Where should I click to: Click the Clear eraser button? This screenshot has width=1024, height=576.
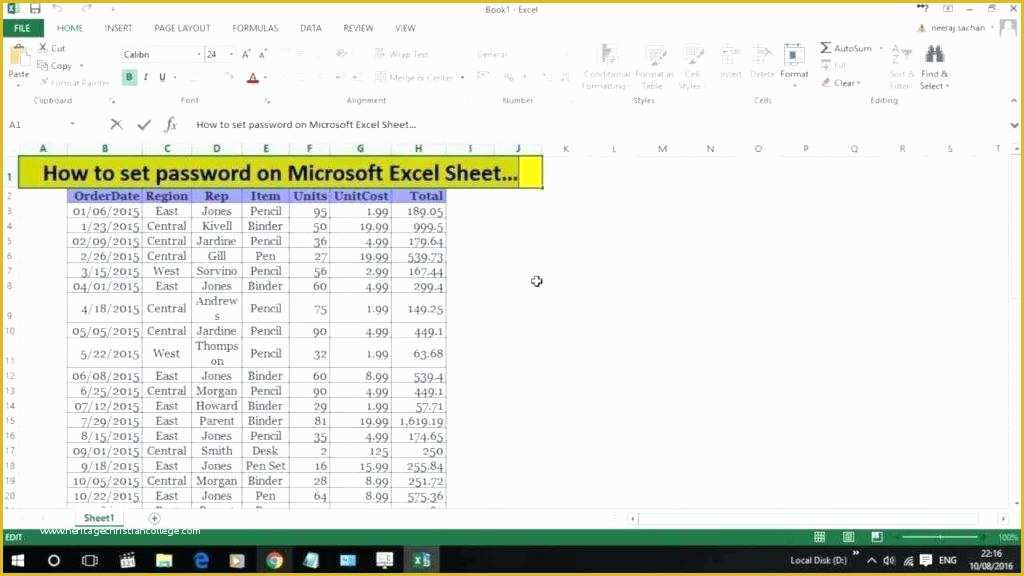(840, 83)
